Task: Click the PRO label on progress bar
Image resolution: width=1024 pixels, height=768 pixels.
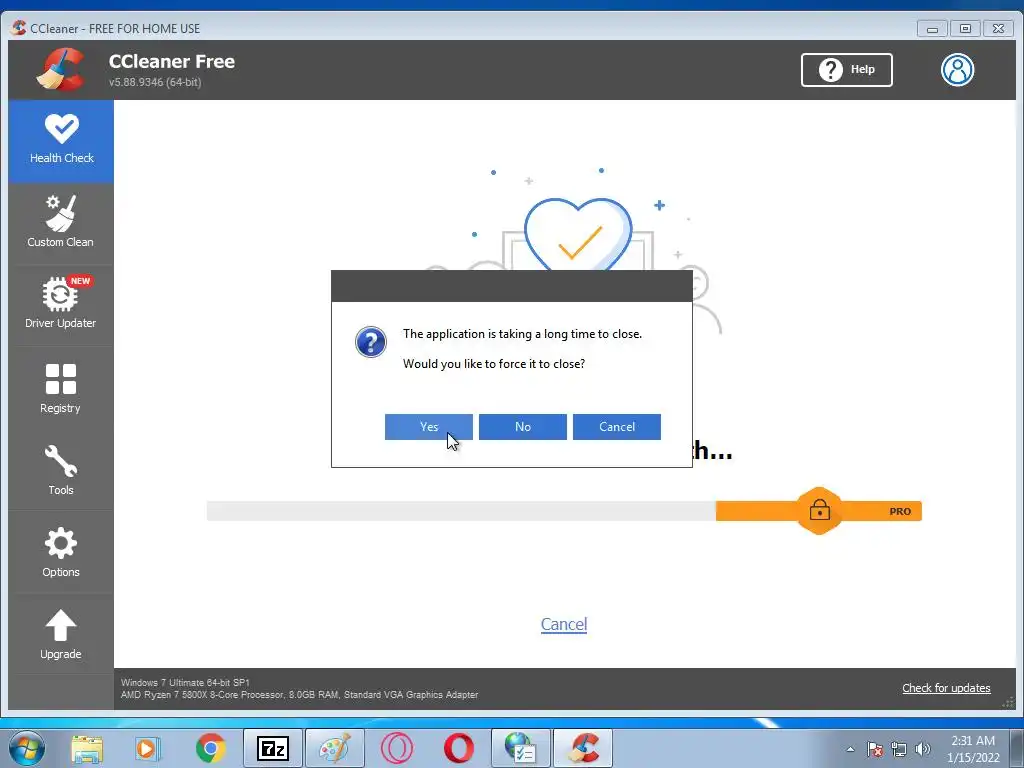Action: click(x=900, y=511)
